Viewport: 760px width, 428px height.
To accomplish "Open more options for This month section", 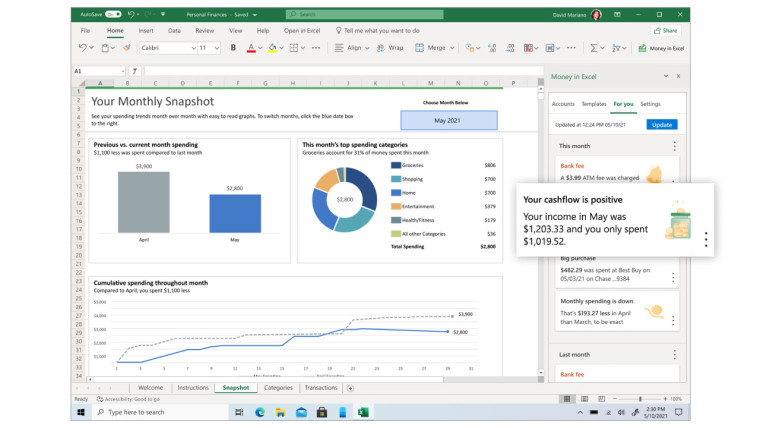I will tap(674, 146).
